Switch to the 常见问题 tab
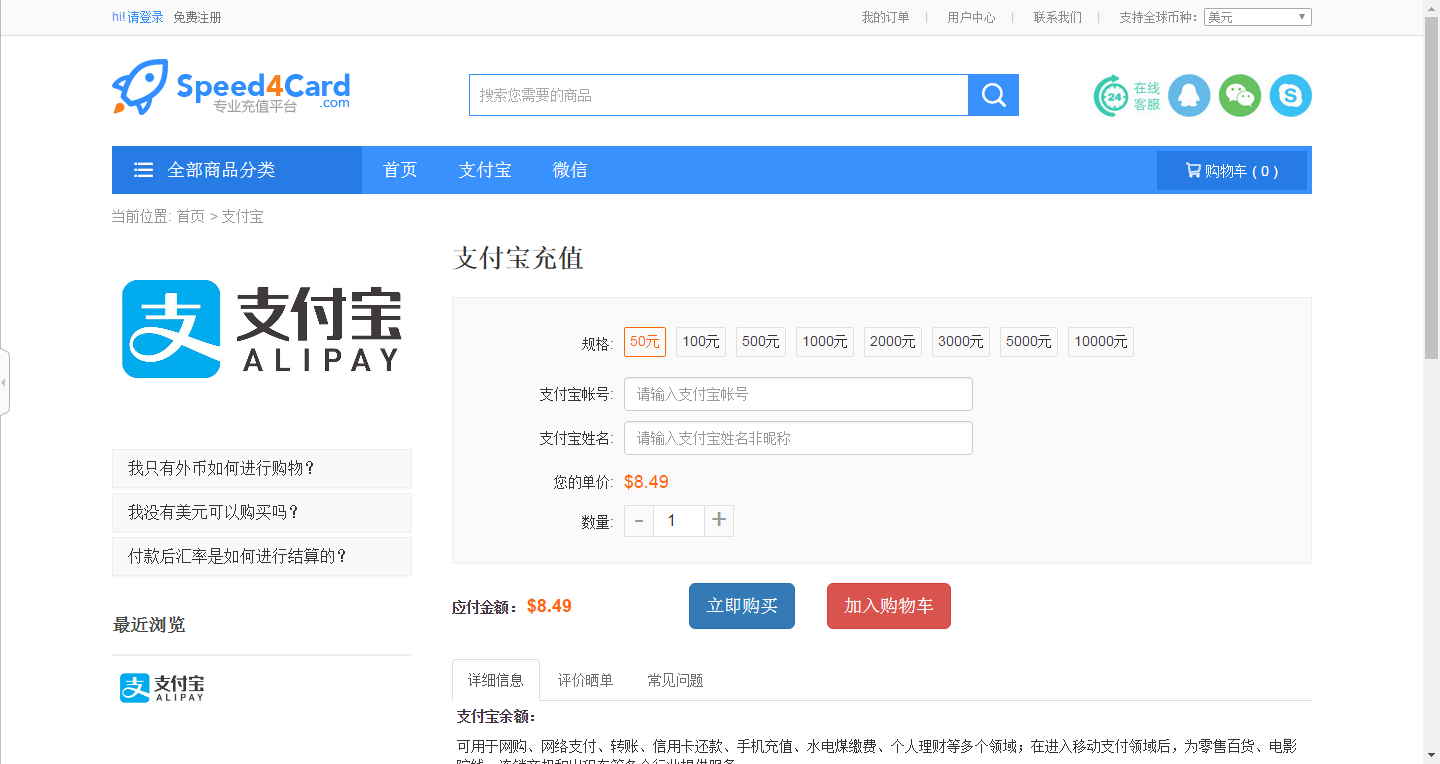The height and width of the screenshot is (764, 1440). pyautogui.click(x=675, y=680)
